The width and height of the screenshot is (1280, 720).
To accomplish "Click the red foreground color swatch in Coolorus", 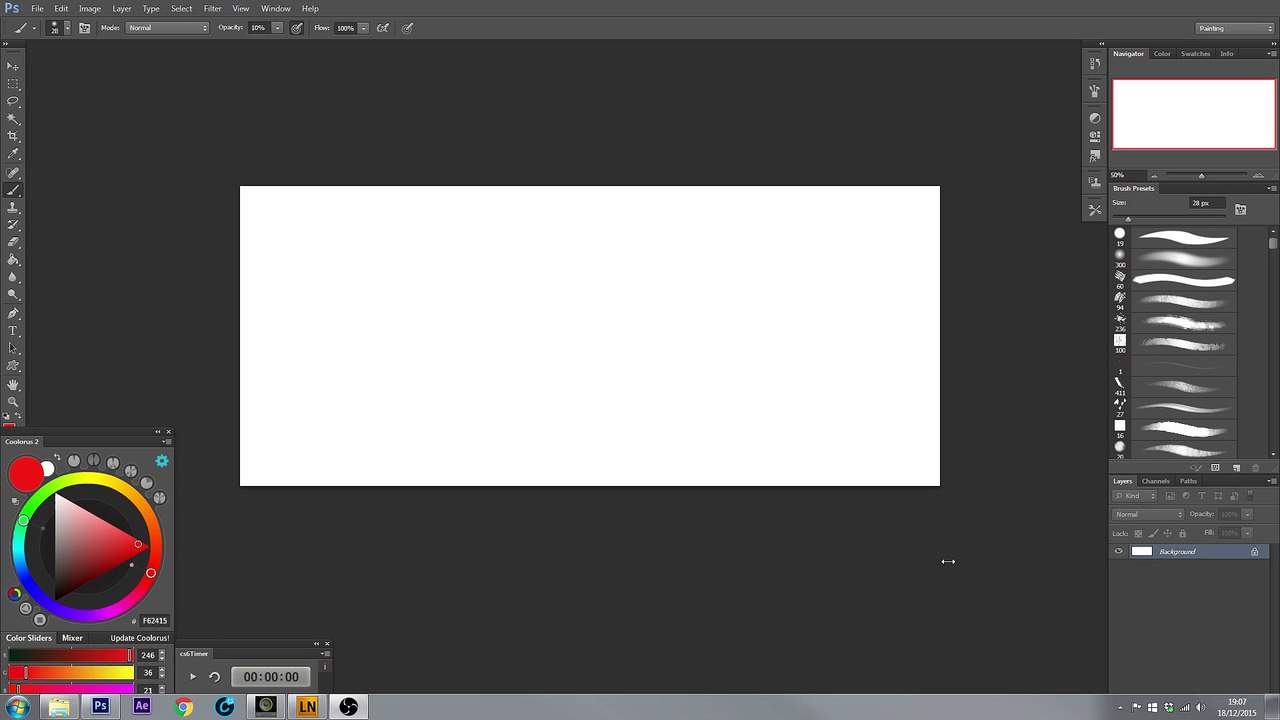I will (x=25, y=474).
